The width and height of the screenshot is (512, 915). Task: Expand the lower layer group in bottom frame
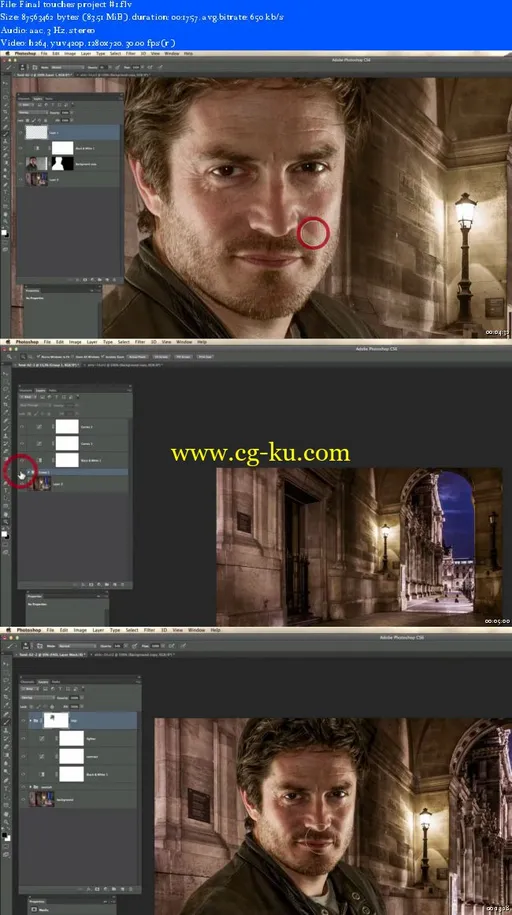tap(30, 787)
